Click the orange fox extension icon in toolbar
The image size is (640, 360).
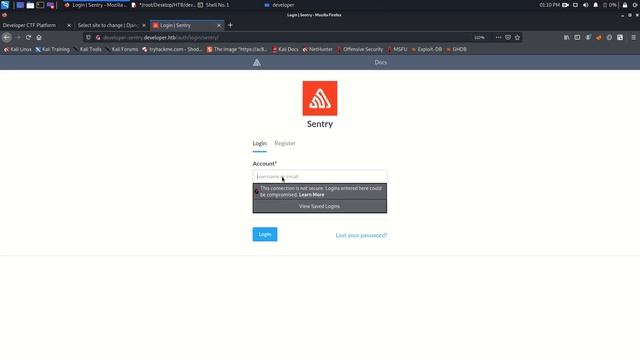coord(599,38)
